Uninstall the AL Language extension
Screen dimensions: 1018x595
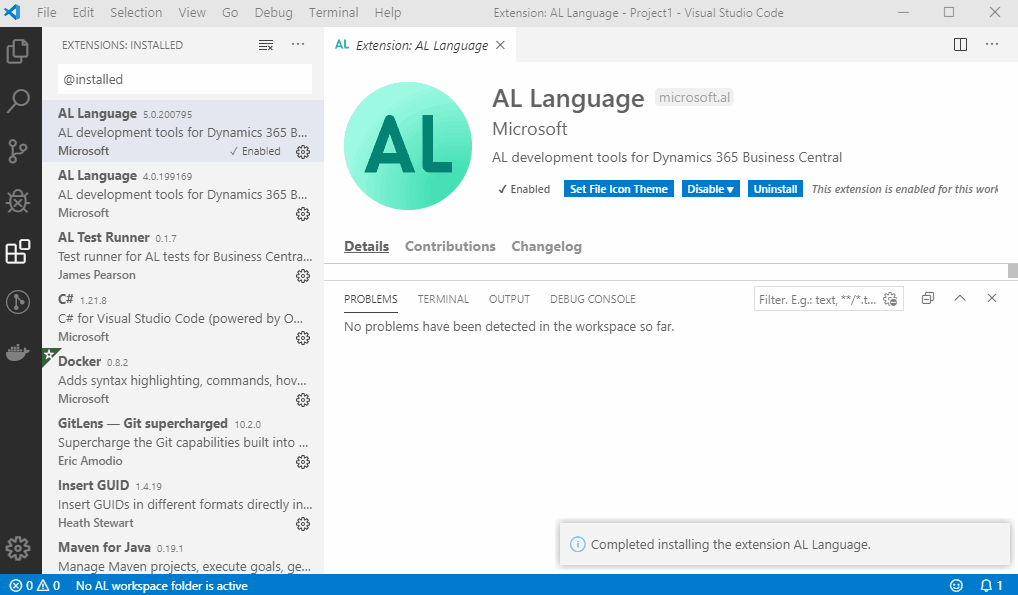point(775,188)
